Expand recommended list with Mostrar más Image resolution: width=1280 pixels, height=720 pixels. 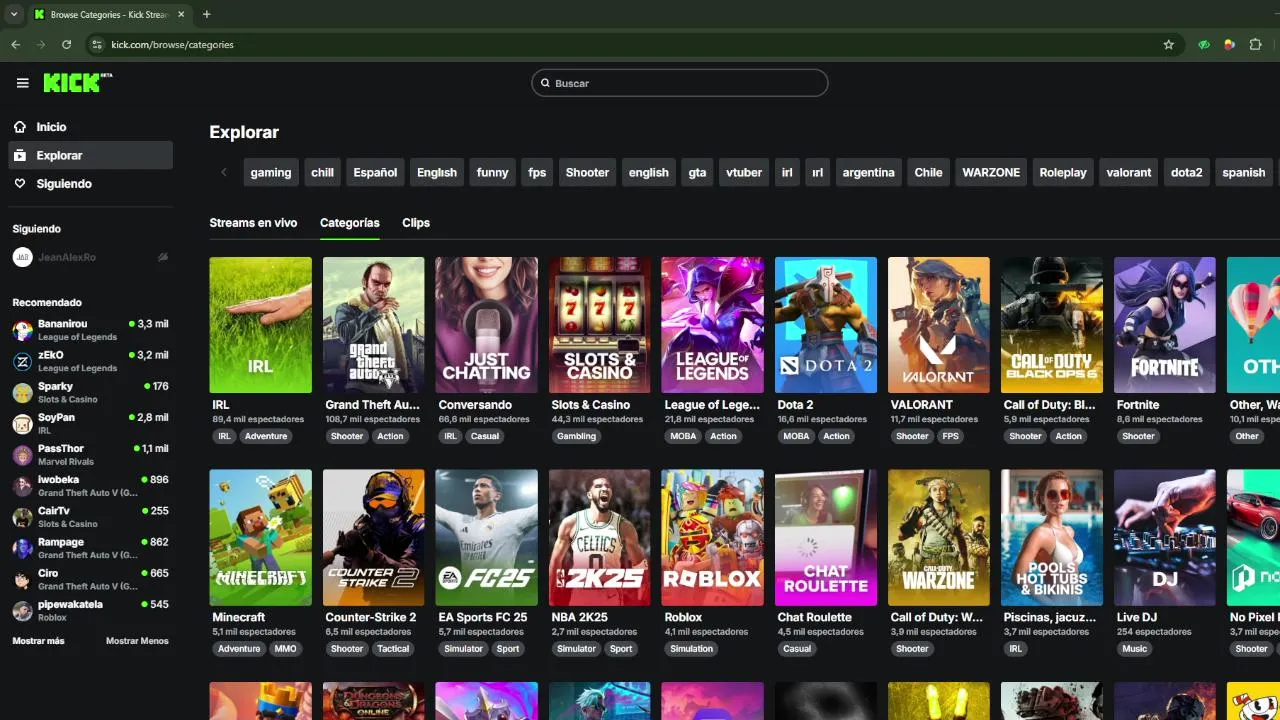[38, 641]
